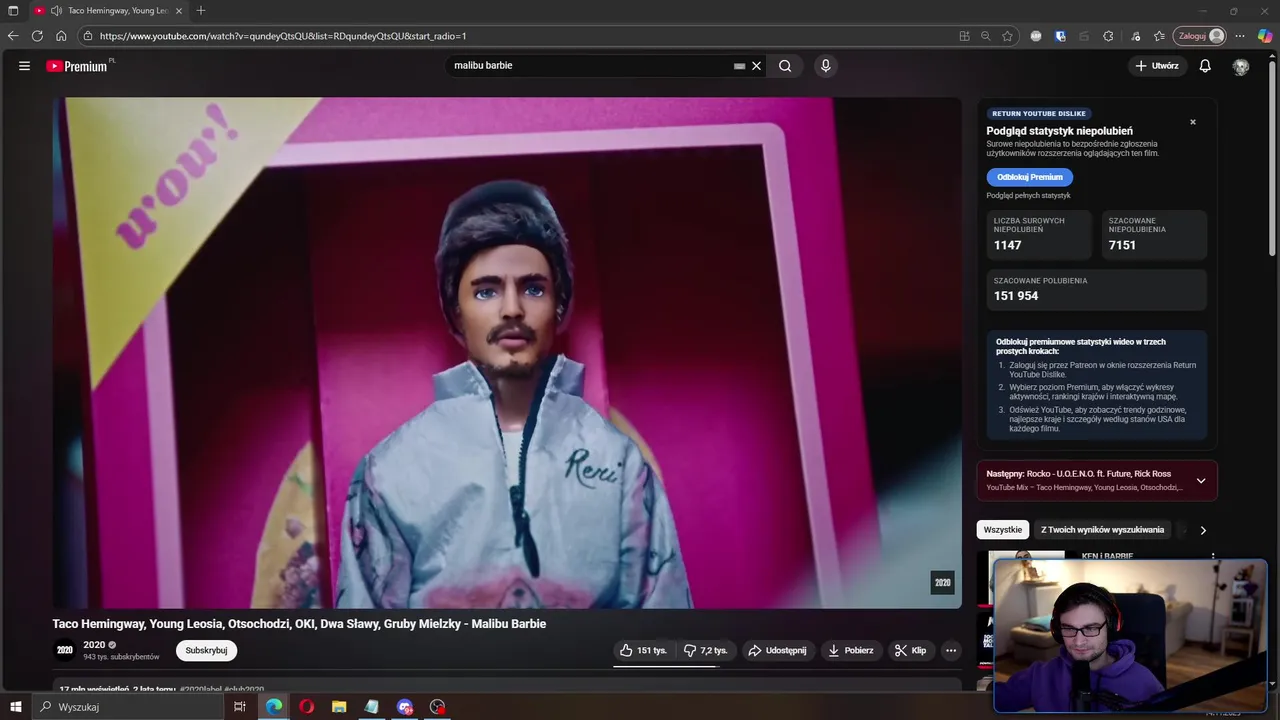
Task: Download the video with Pobierz
Action: 850,650
